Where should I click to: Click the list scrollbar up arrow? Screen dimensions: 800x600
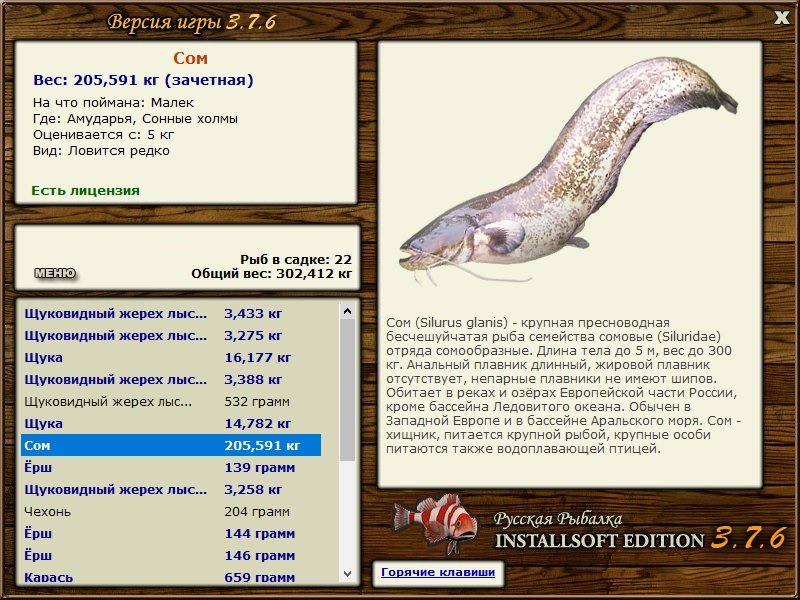point(347,311)
